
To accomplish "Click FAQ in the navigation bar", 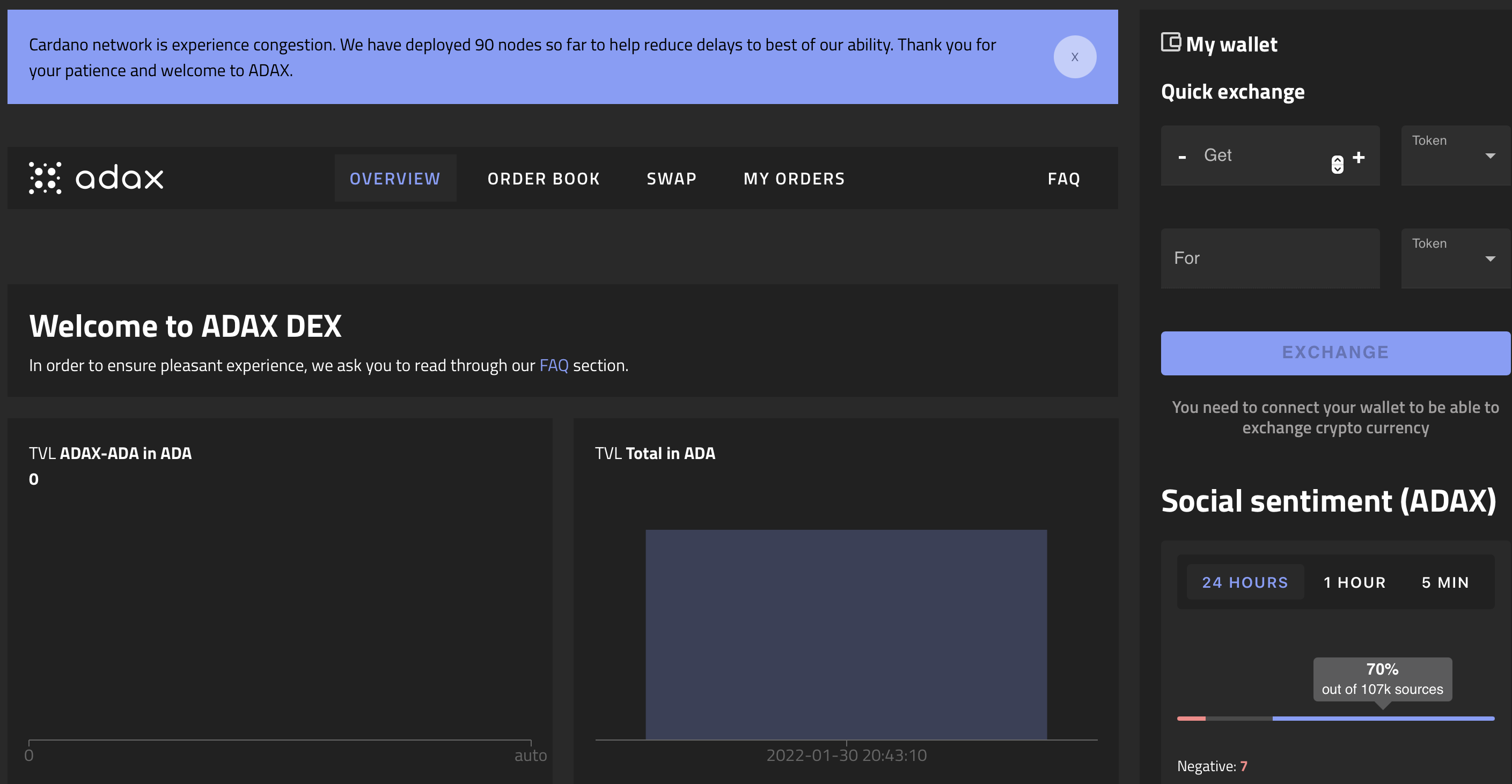I will [1063, 179].
